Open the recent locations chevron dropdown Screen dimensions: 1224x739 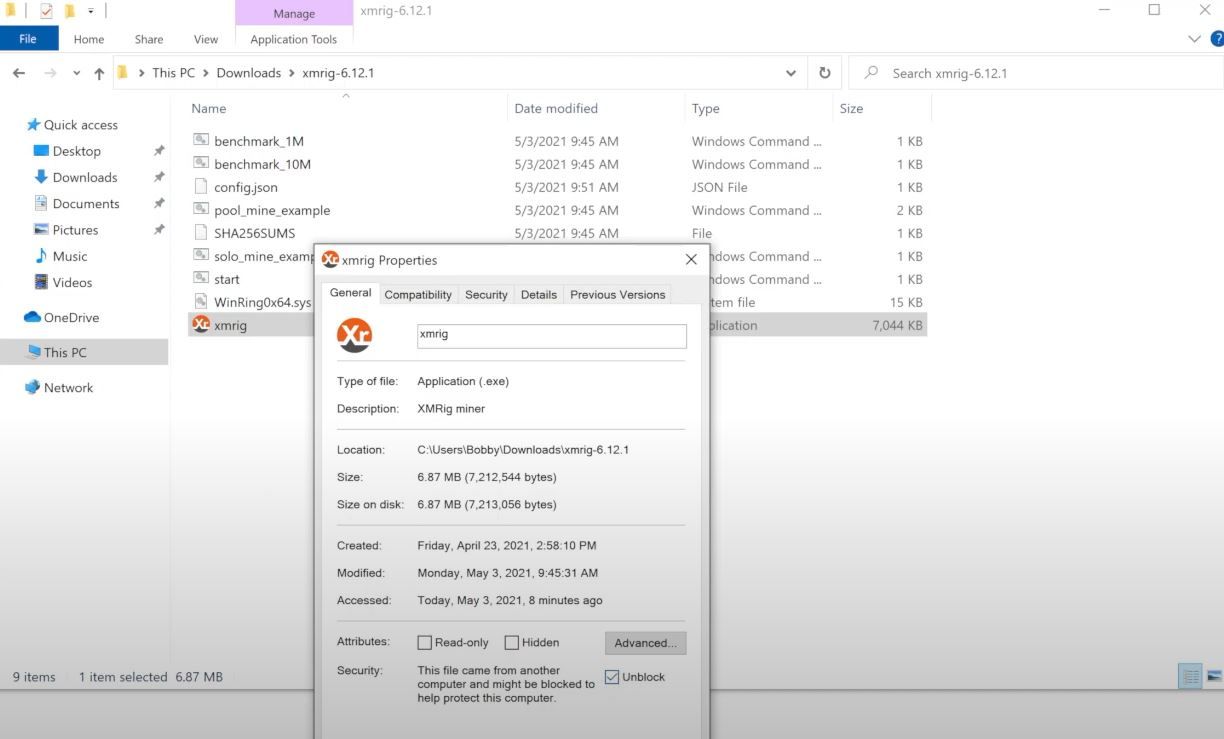(x=77, y=73)
